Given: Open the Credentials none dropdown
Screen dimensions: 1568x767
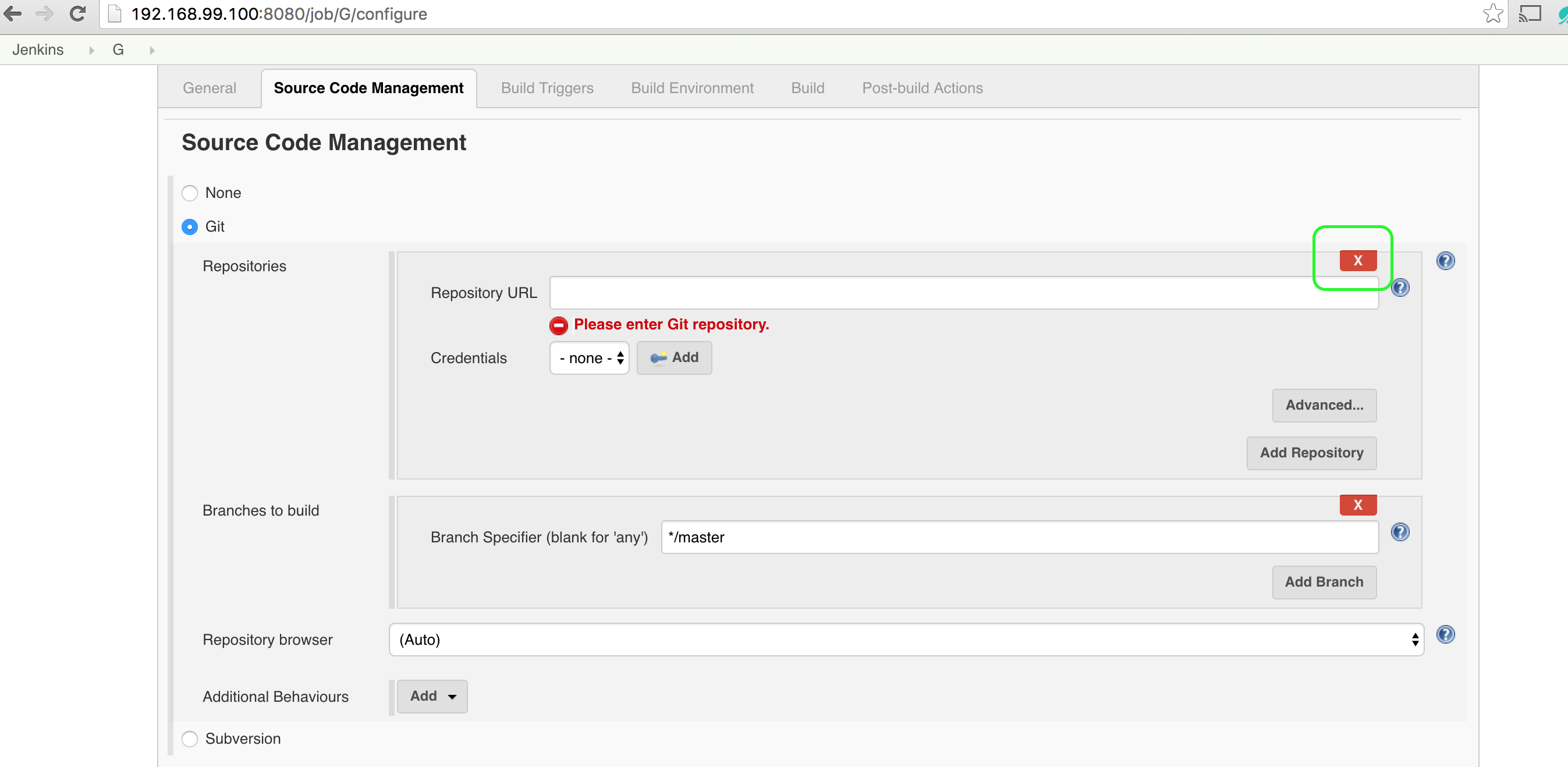Looking at the screenshot, I should coord(589,358).
